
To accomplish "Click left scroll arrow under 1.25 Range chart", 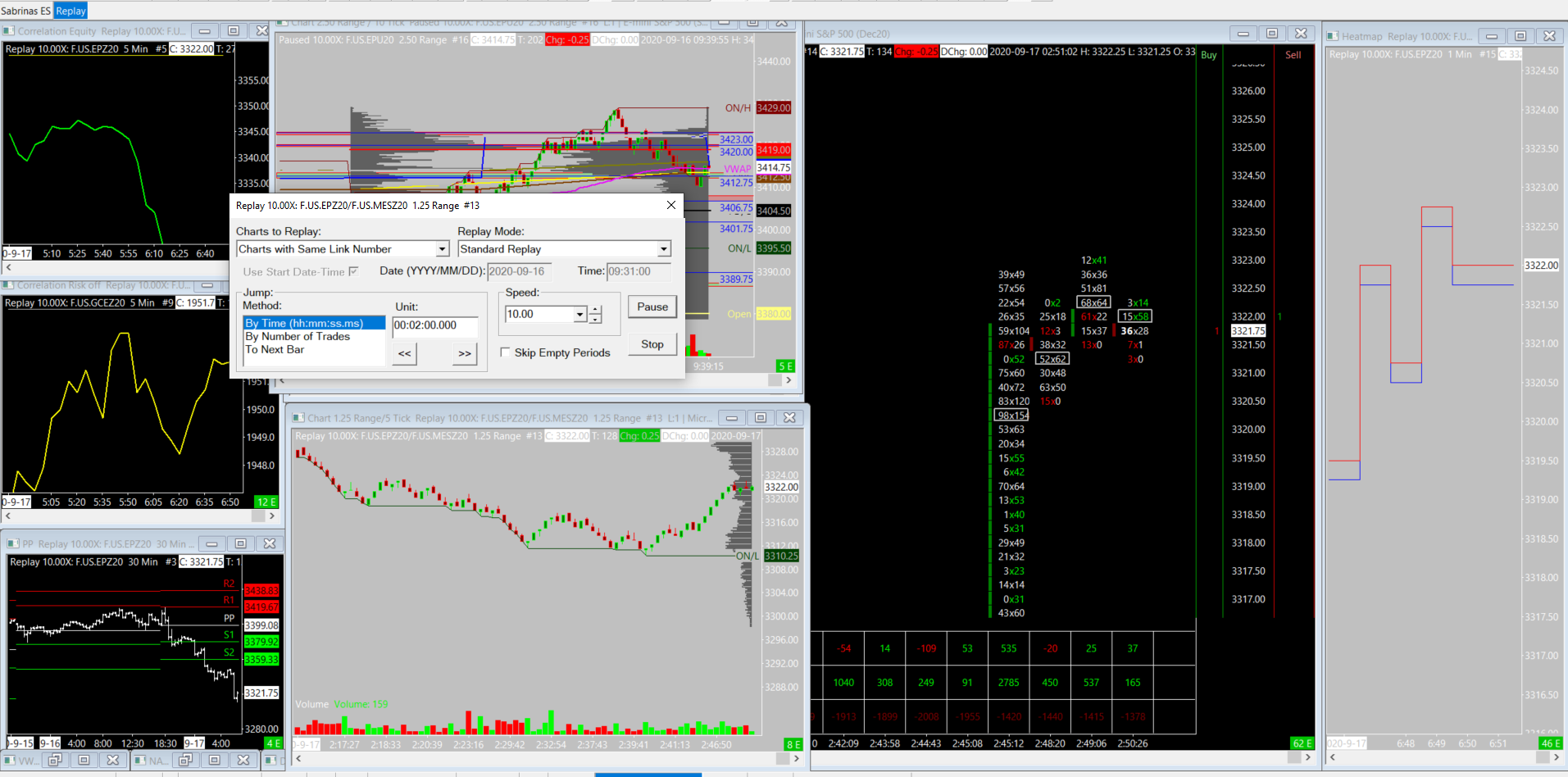I will pyautogui.click(x=299, y=759).
